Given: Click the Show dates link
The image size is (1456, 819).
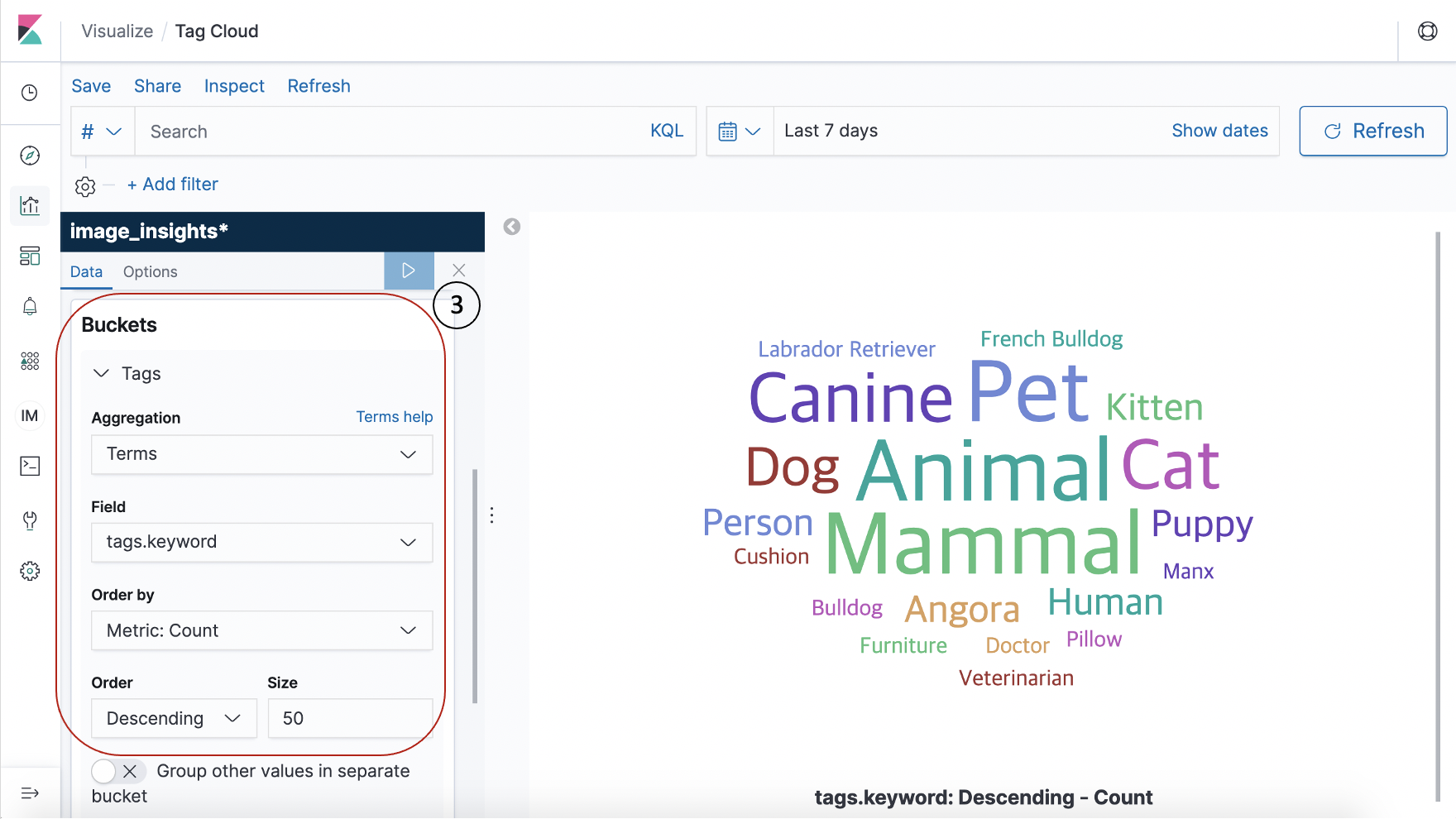Looking at the screenshot, I should [x=1219, y=131].
